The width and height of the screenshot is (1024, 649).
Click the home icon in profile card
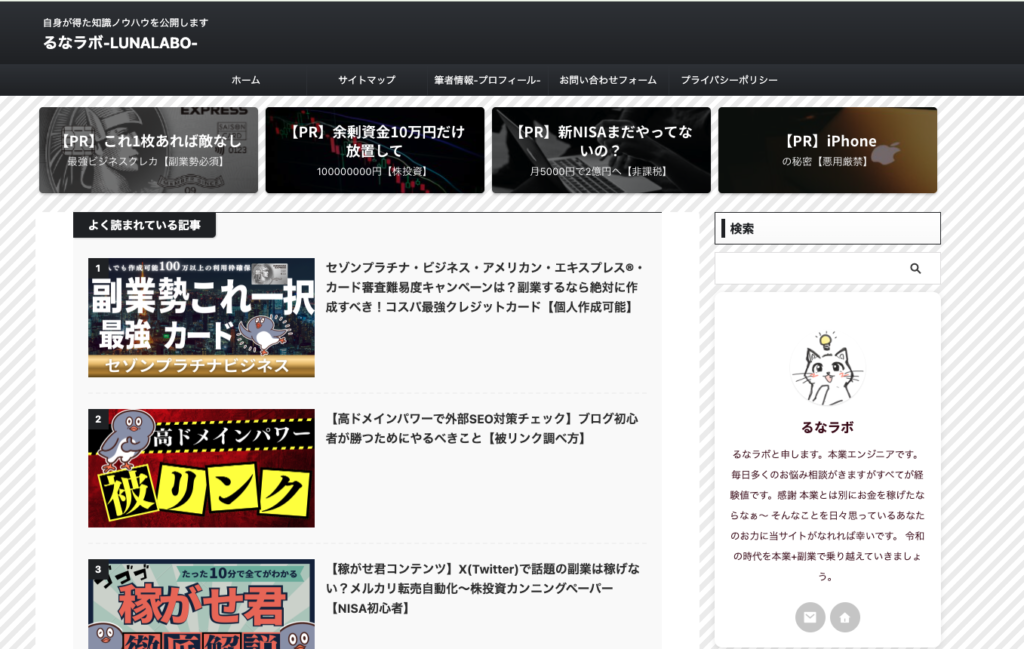pos(845,617)
